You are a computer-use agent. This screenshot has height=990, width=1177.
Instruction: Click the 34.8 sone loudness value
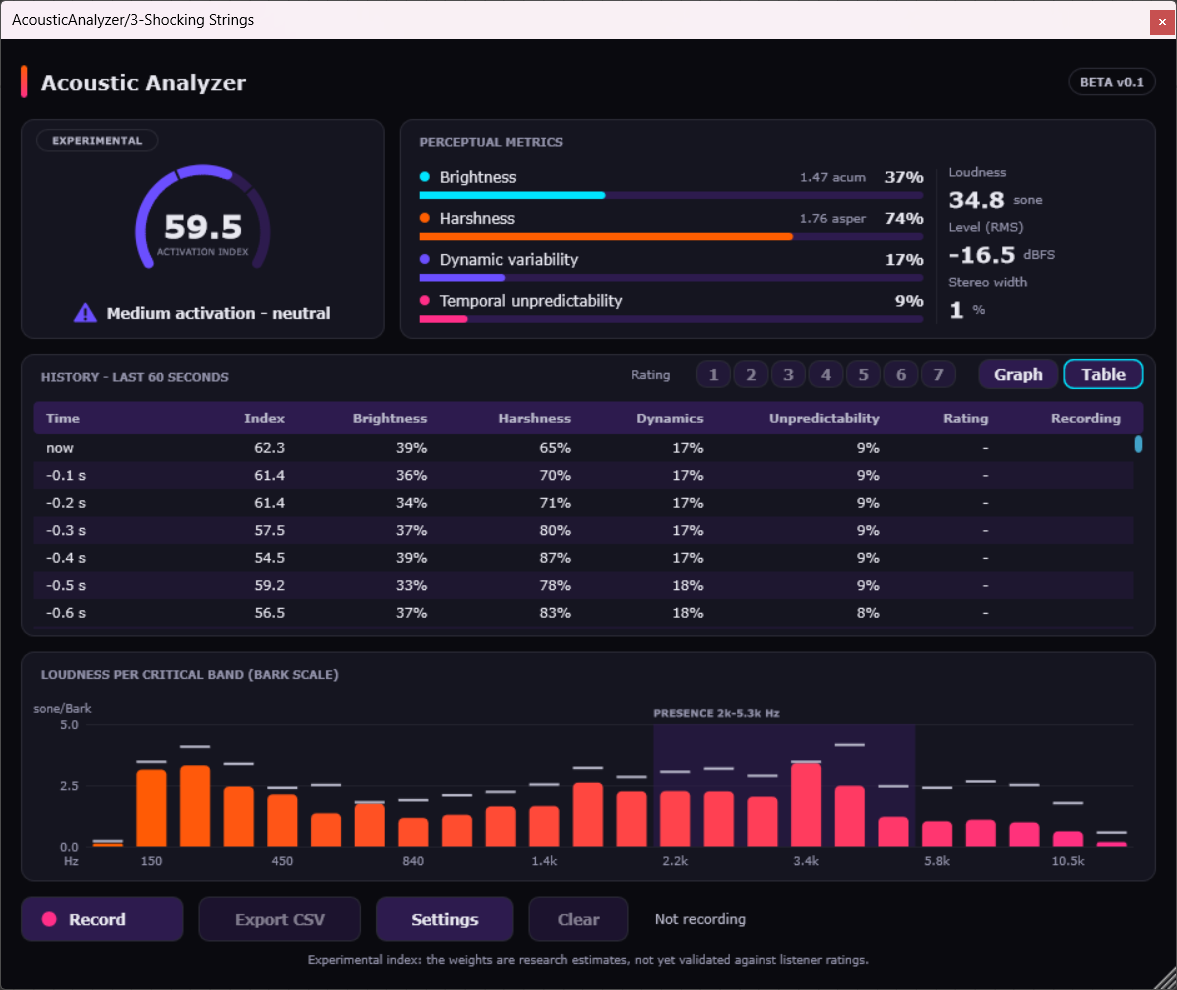tap(976, 200)
